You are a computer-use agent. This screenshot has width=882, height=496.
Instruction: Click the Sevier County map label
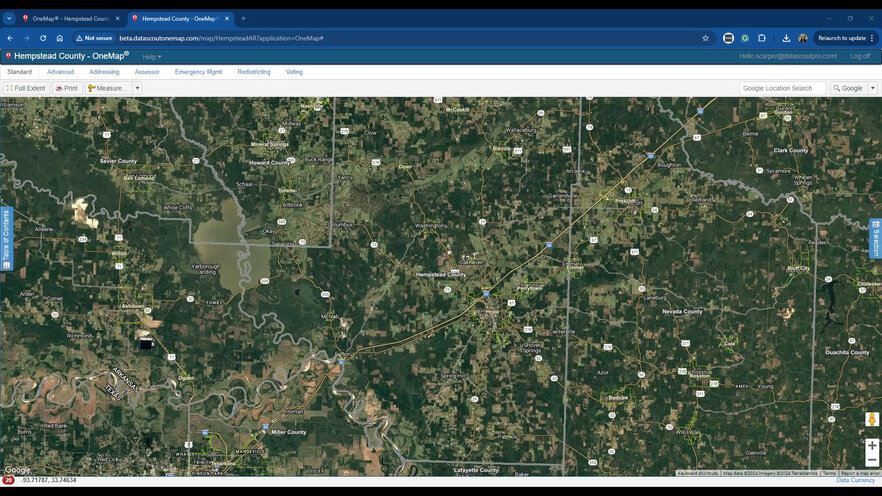(x=118, y=161)
